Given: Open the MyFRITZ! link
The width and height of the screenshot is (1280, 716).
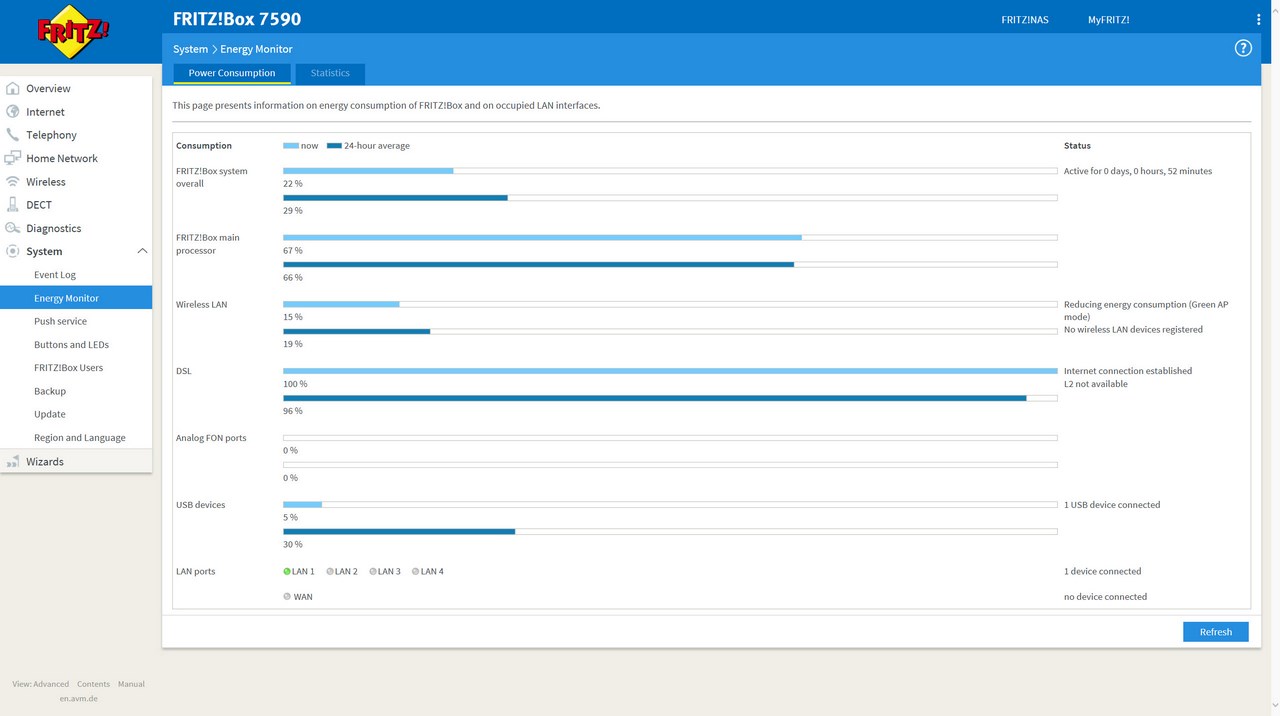Looking at the screenshot, I should click(1108, 20).
